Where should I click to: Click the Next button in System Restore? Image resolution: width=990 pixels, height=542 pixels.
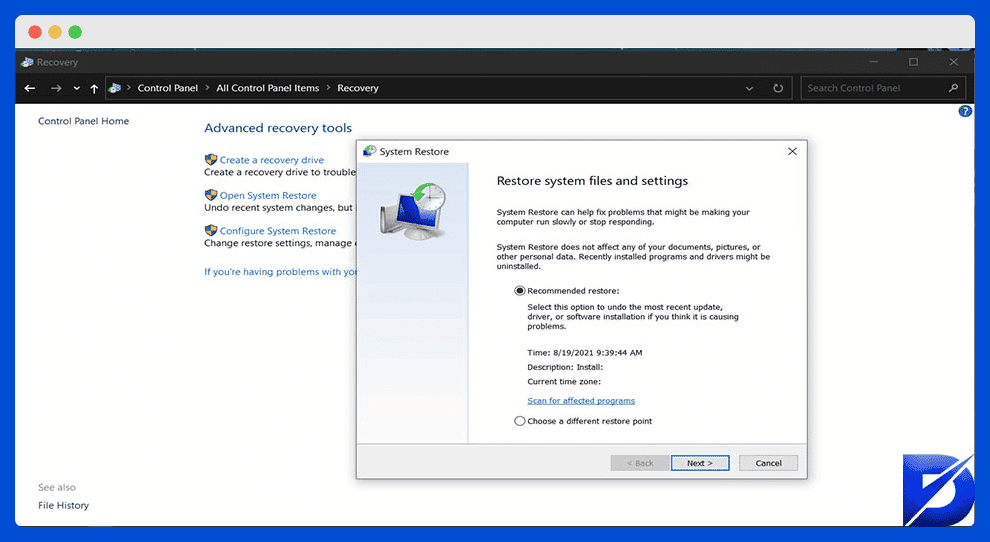tap(700, 463)
